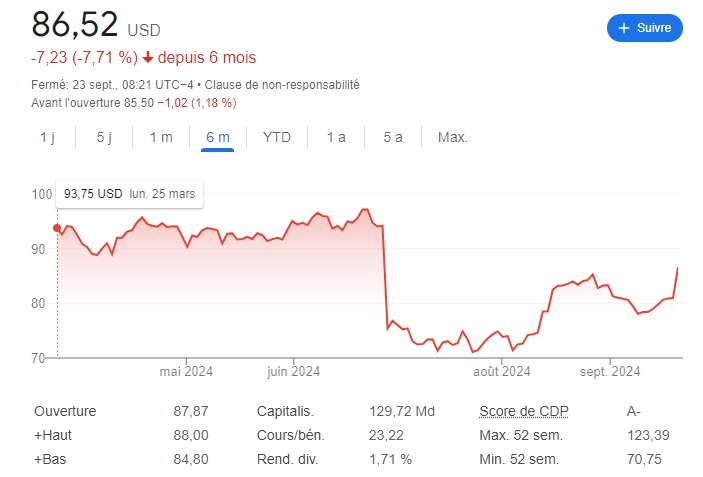703x477 pixels.
Task: Select the Max. range tab
Action: pos(453,137)
